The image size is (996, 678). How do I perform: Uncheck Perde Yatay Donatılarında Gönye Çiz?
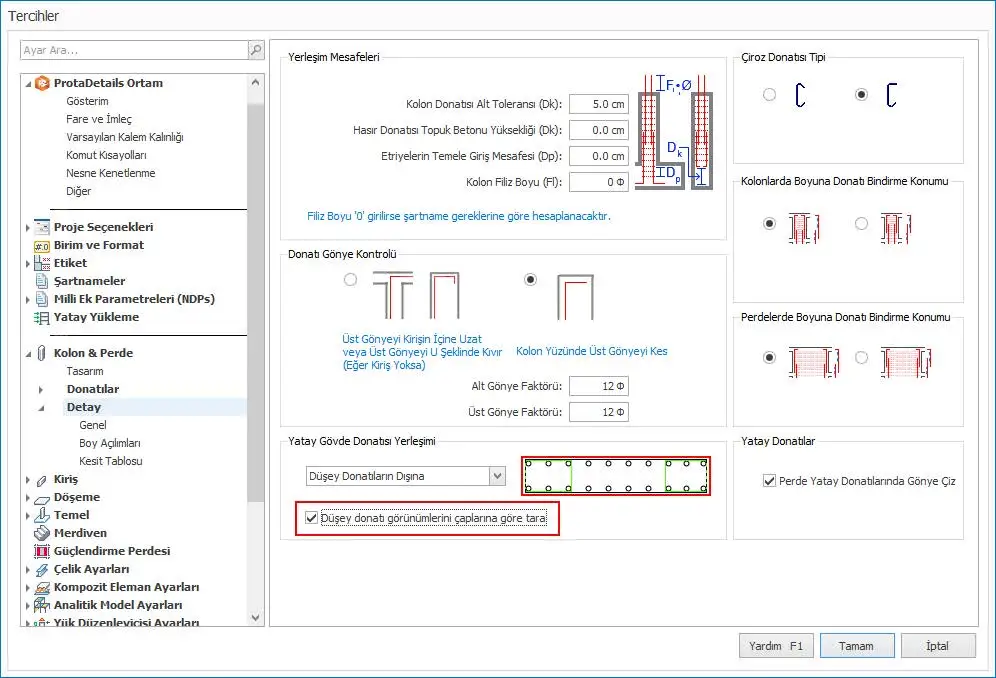[x=769, y=481]
